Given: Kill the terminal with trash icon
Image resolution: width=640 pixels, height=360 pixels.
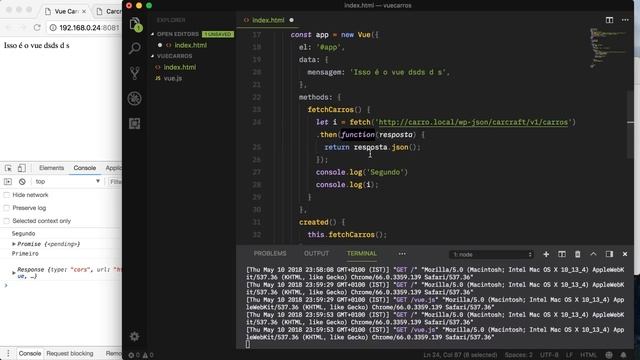Looking at the screenshot, I should click(x=578, y=254).
